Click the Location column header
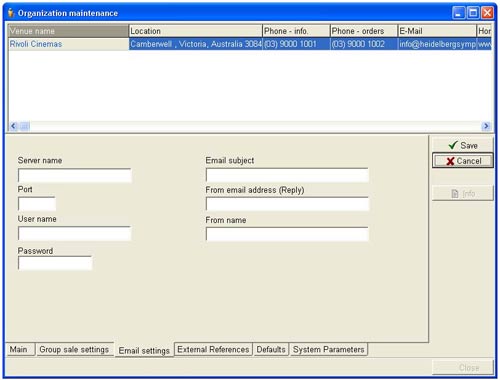The width and height of the screenshot is (500, 380). (196, 31)
